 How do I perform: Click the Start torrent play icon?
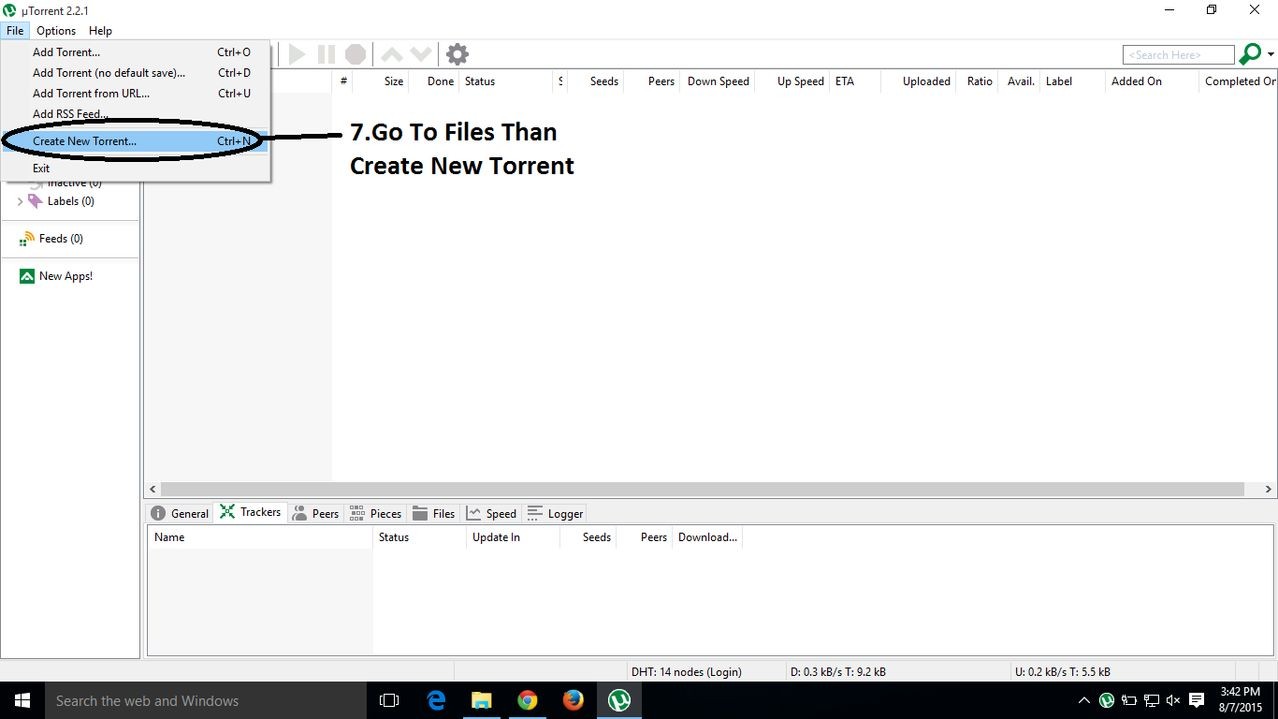click(297, 54)
